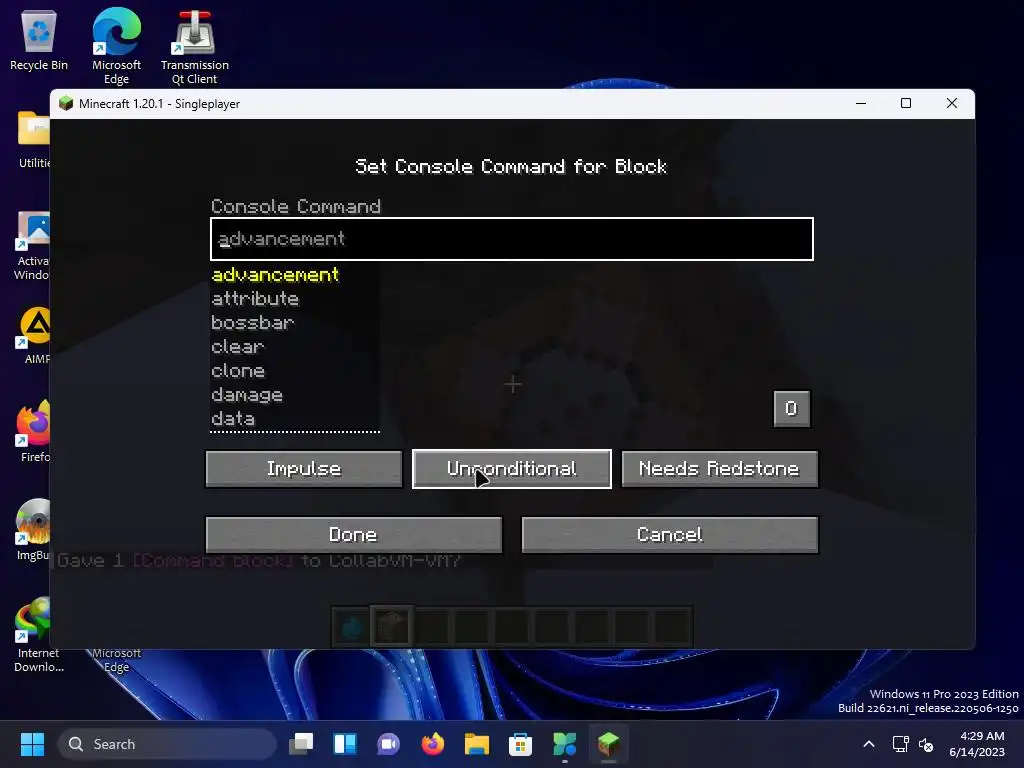Open the Chat taskbar icon
1024x768 pixels.
(389, 744)
